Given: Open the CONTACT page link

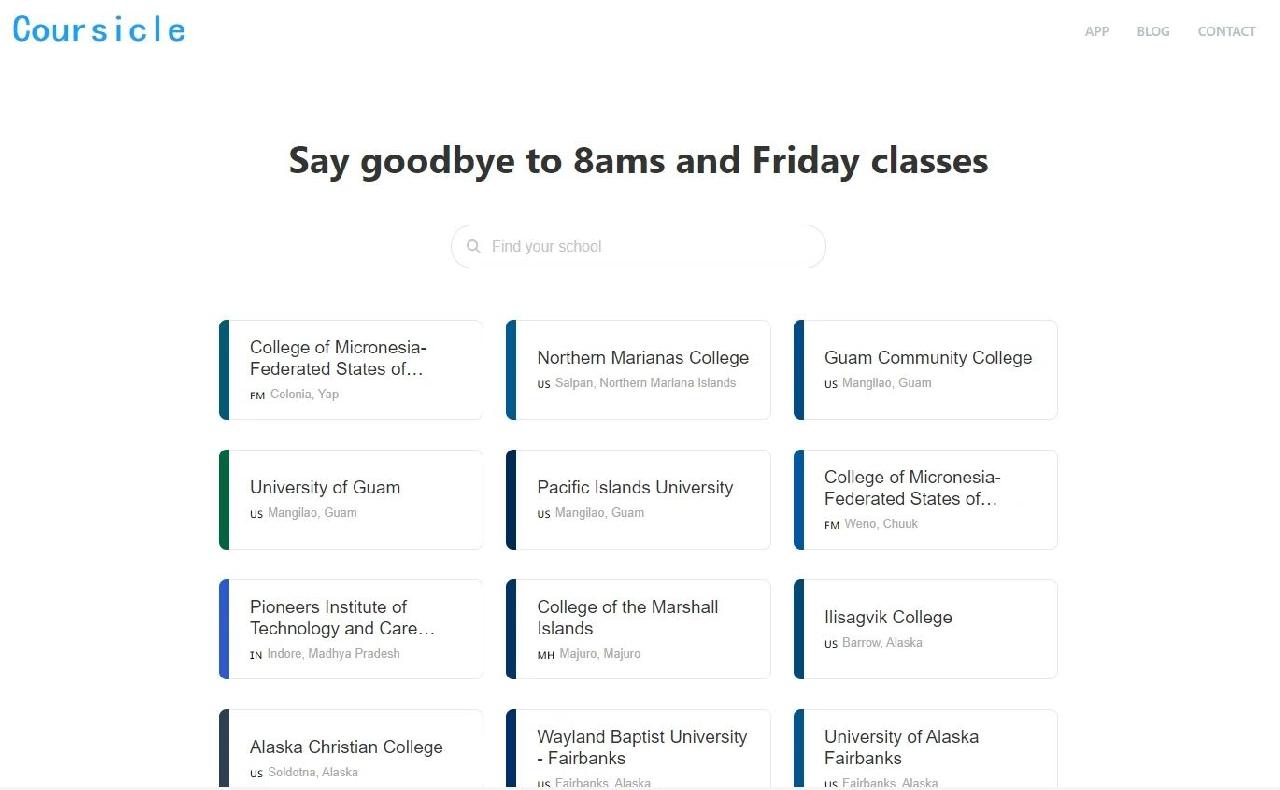Looking at the screenshot, I should 1226,31.
